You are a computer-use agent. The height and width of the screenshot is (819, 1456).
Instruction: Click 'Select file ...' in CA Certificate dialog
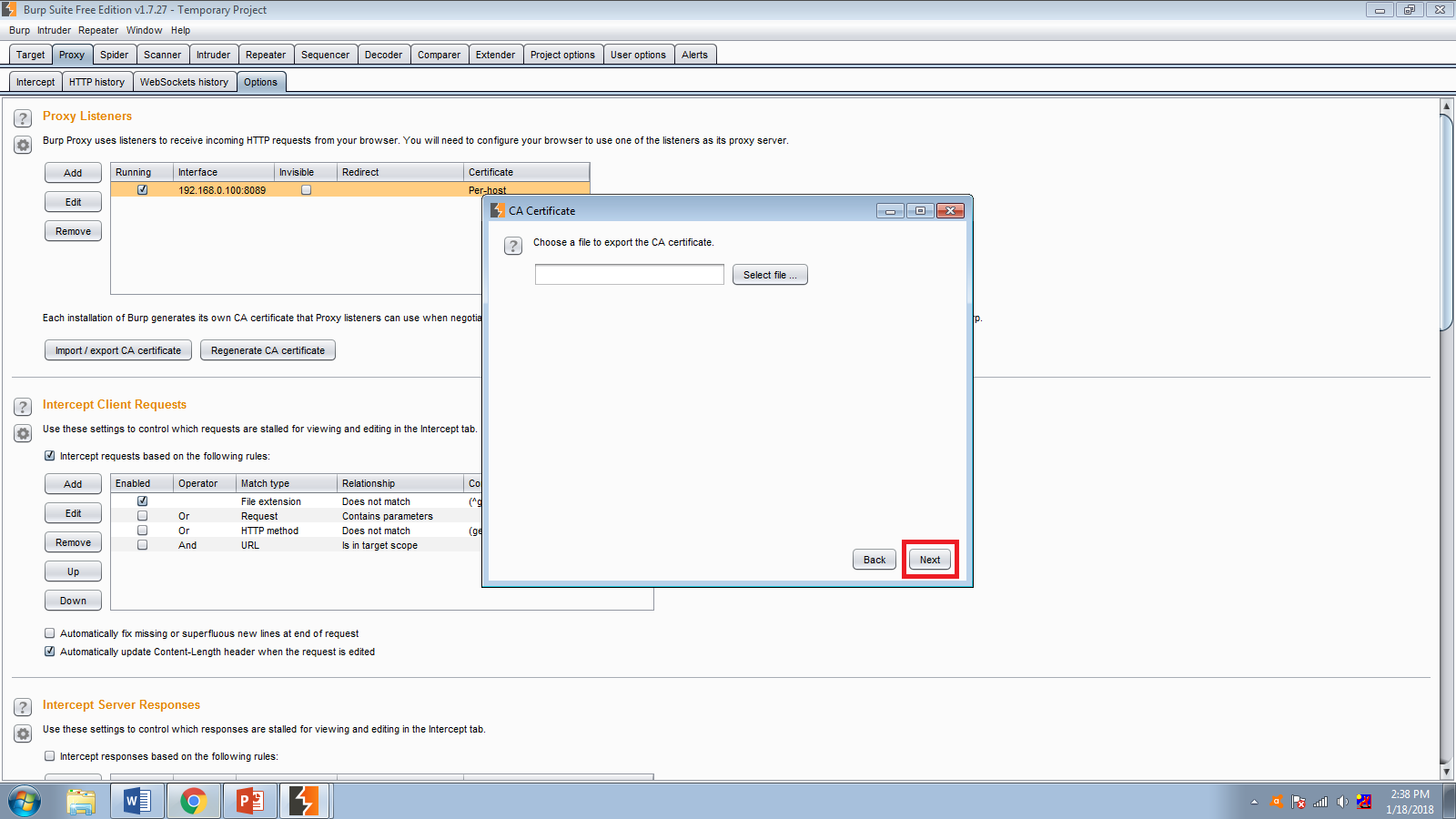770,275
